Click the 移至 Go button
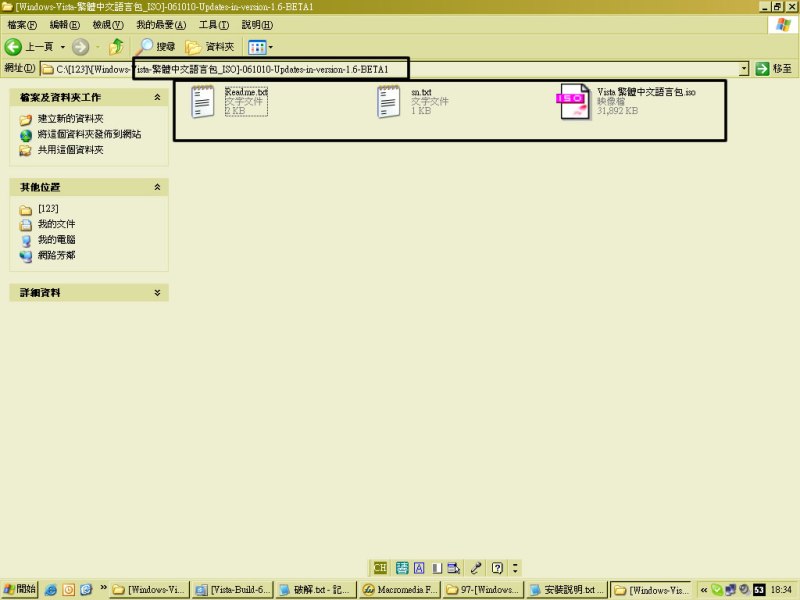This screenshot has width=800, height=600. 774,69
